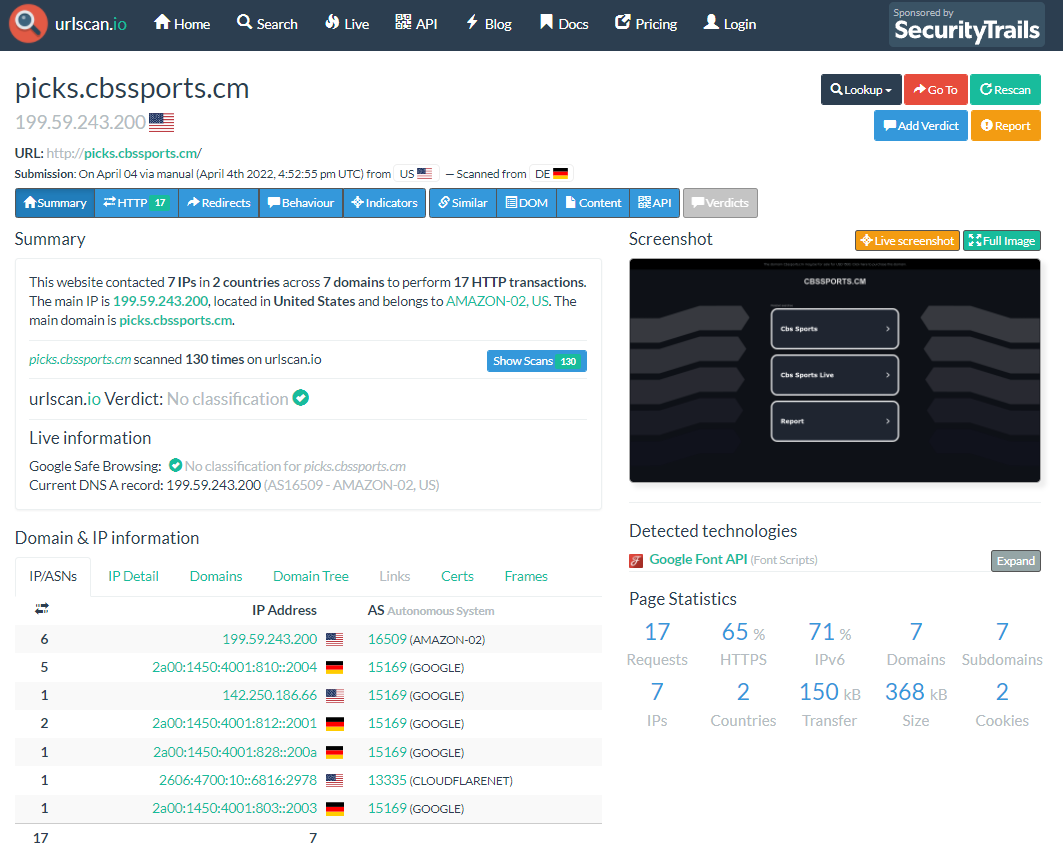Switch to the HTTP tab
This screenshot has width=1063, height=861.
tap(136, 203)
